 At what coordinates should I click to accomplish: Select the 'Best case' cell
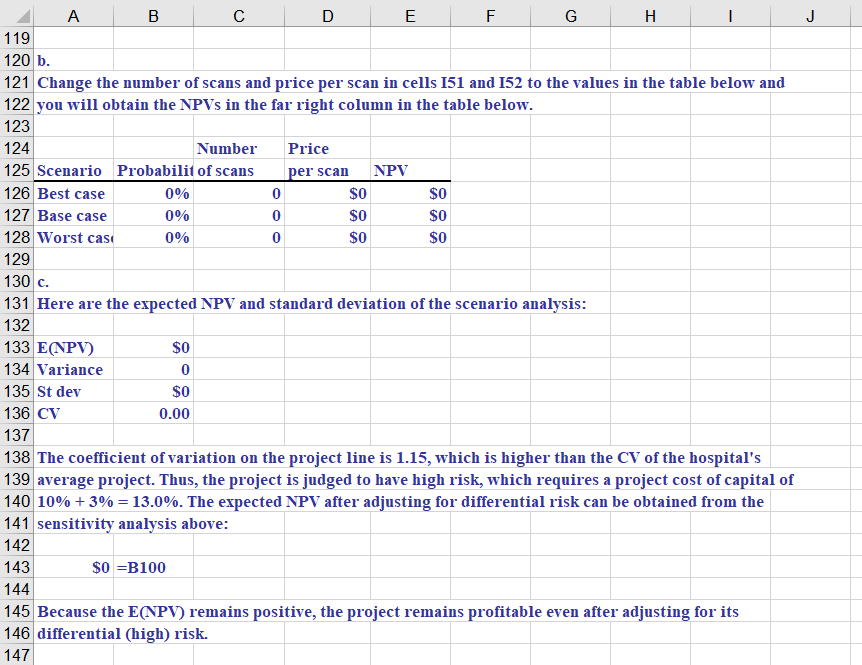point(74,193)
